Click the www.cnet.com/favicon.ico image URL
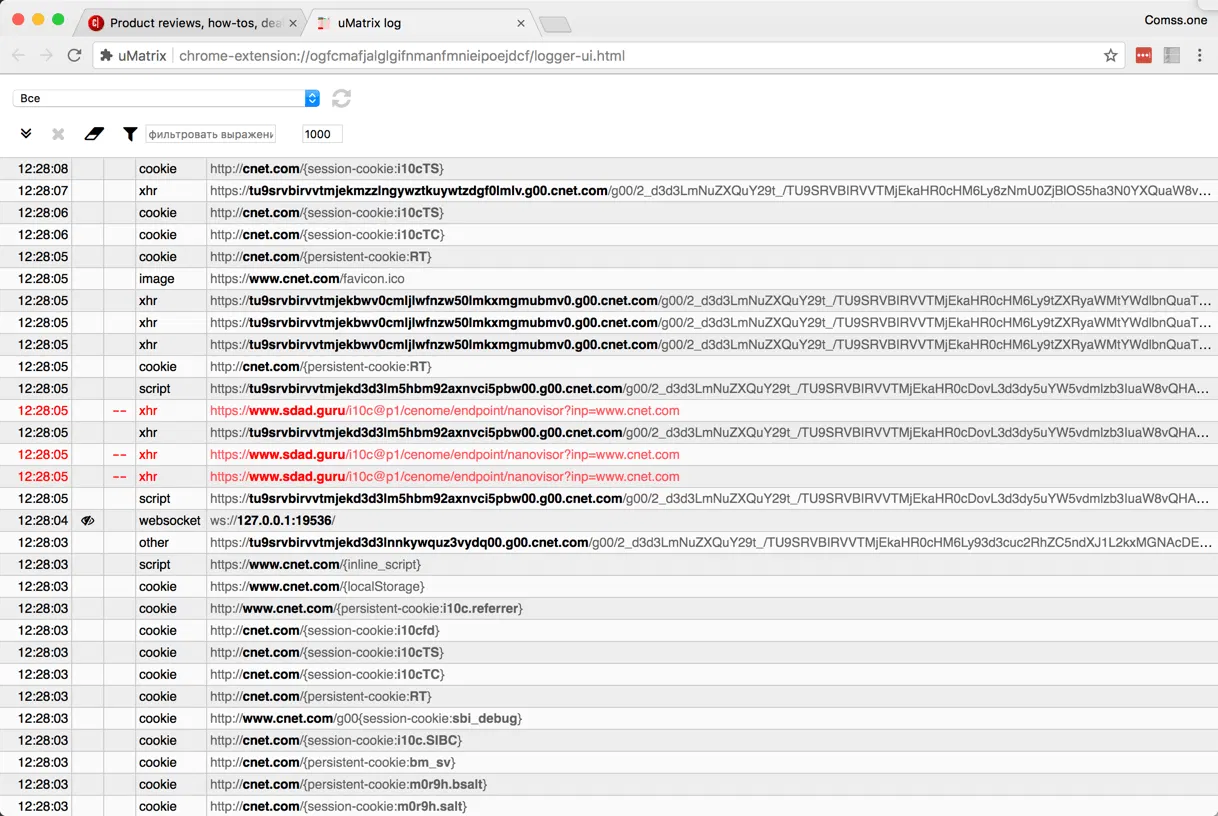The image size is (1218, 816). (x=307, y=279)
